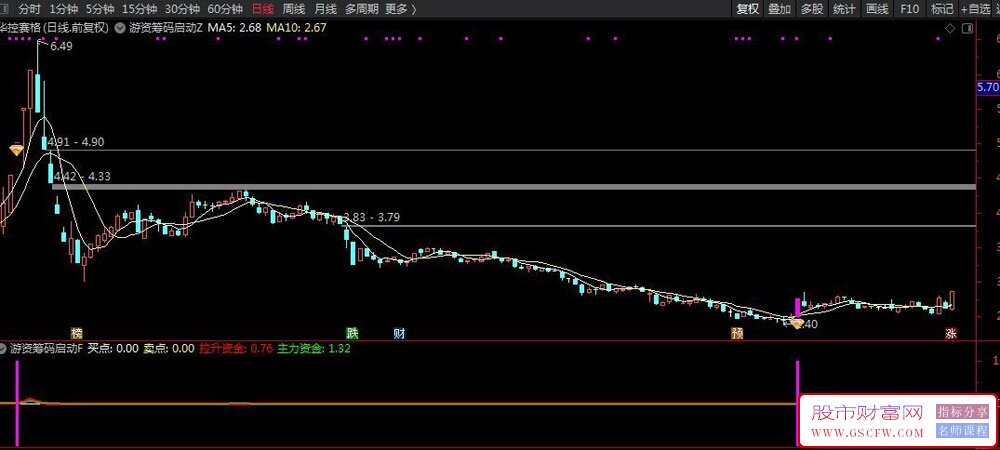Screen dimensions: 1000x450
Task: Select the 3.83 - 3.79 gap line label
Action: click(x=372, y=217)
